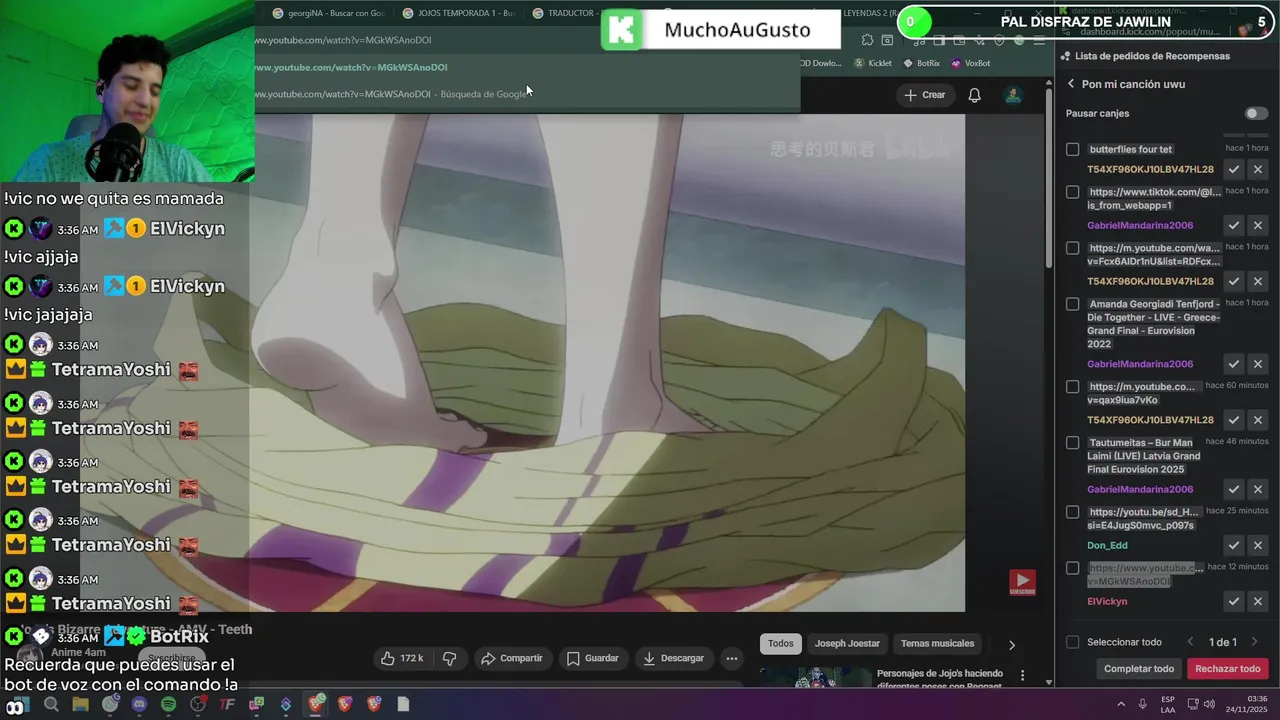Open Kicklet bookmark
1280x720 pixels.
pyautogui.click(x=872, y=63)
